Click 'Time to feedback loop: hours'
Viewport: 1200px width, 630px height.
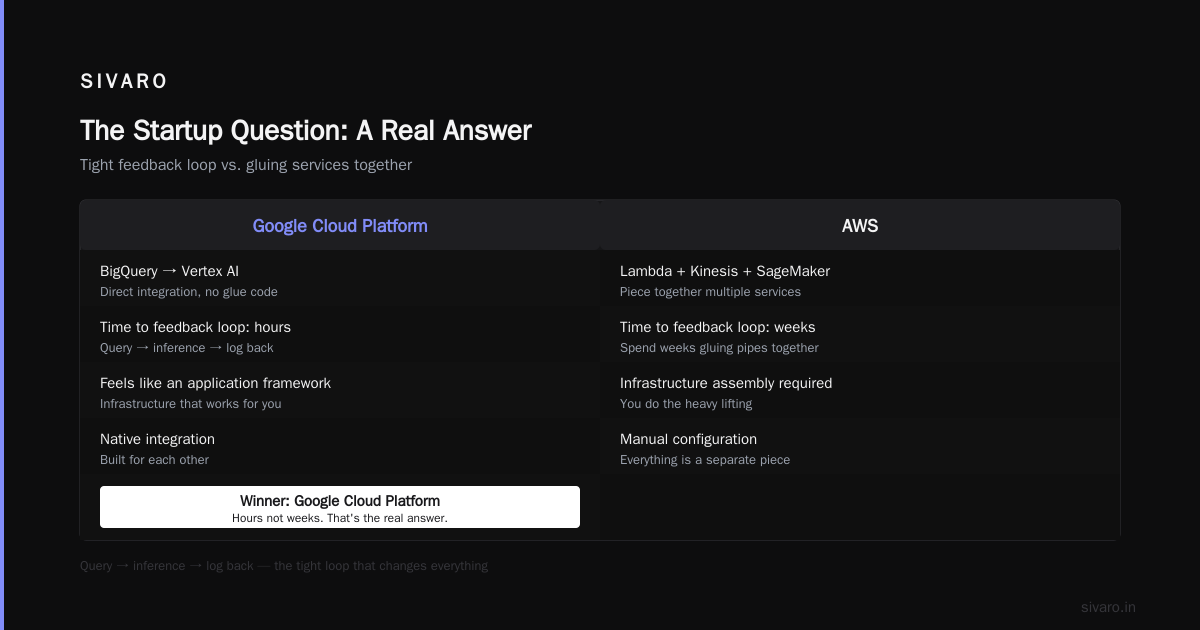coord(195,327)
